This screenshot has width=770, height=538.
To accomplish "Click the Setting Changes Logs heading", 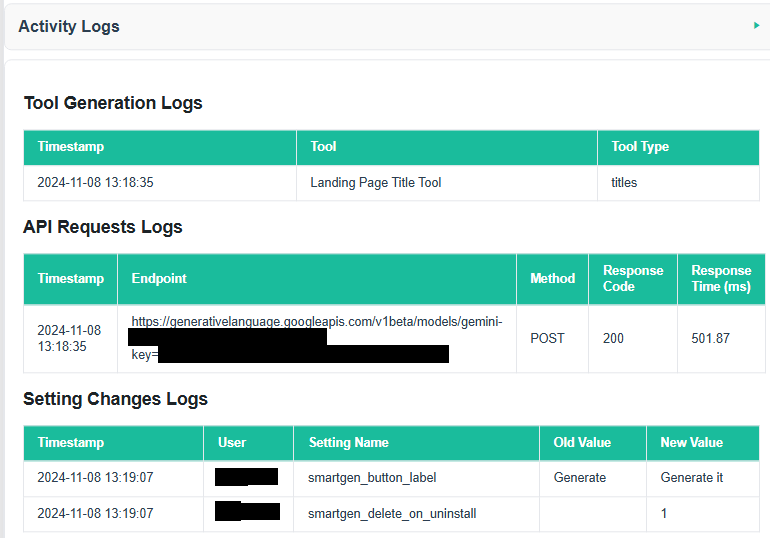I will 115,399.
